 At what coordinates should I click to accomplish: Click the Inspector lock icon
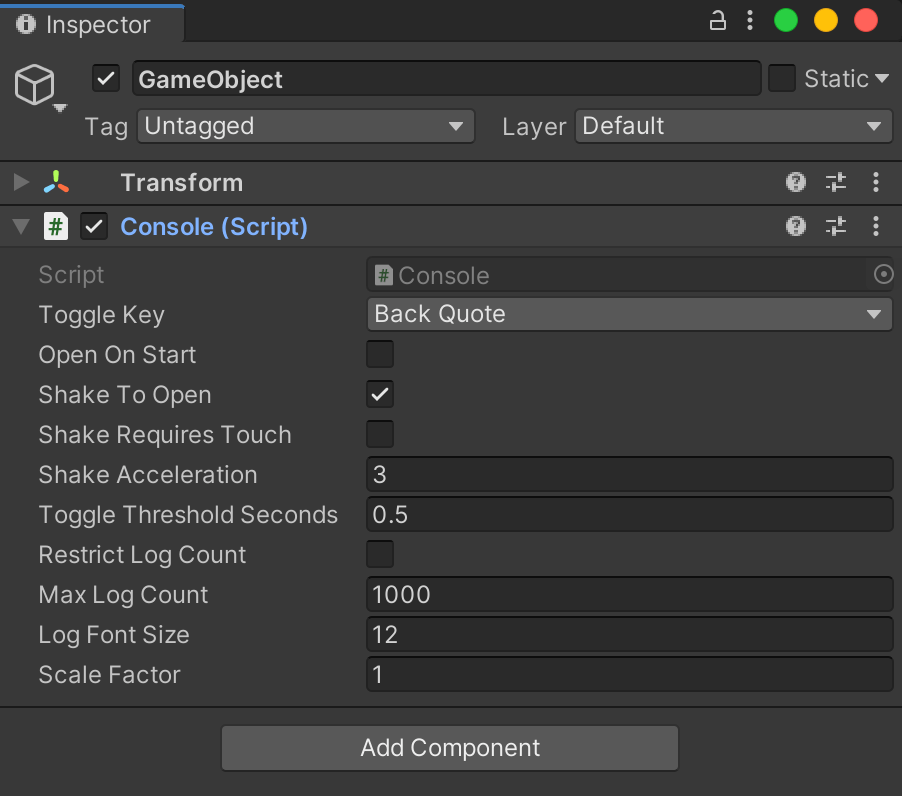tap(717, 21)
